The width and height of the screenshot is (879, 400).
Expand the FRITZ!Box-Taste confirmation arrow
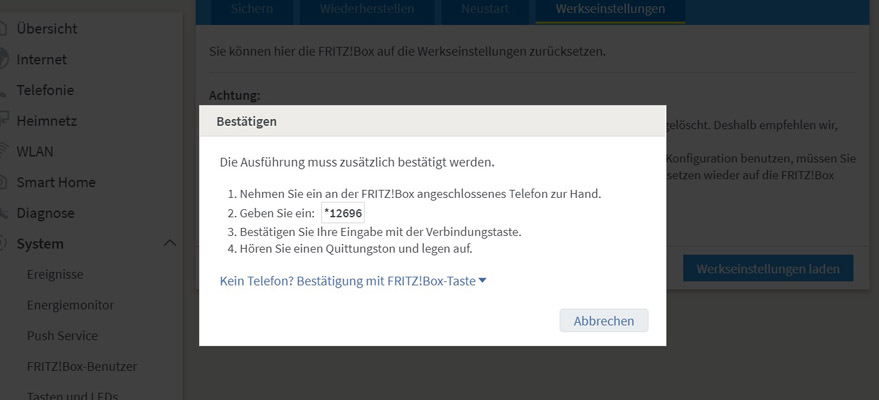point(483,281)
